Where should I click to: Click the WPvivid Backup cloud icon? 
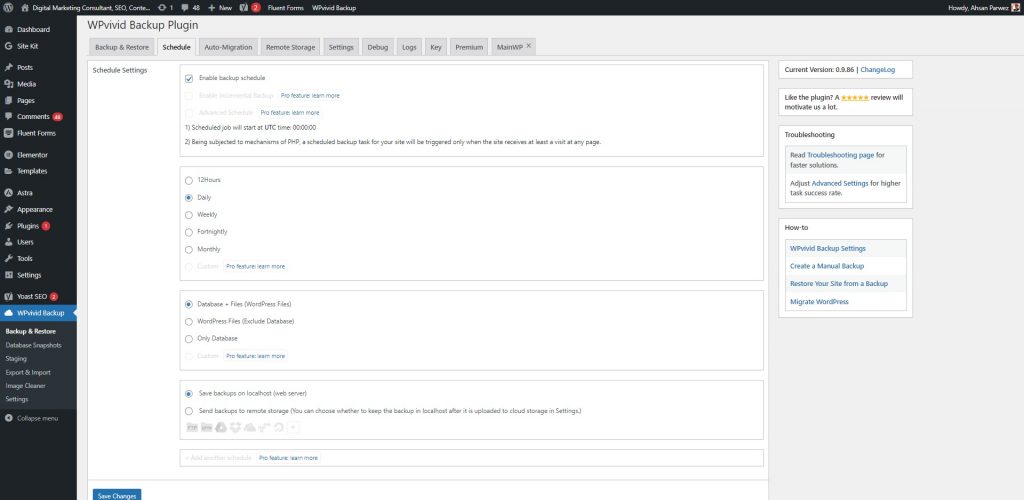8,313
